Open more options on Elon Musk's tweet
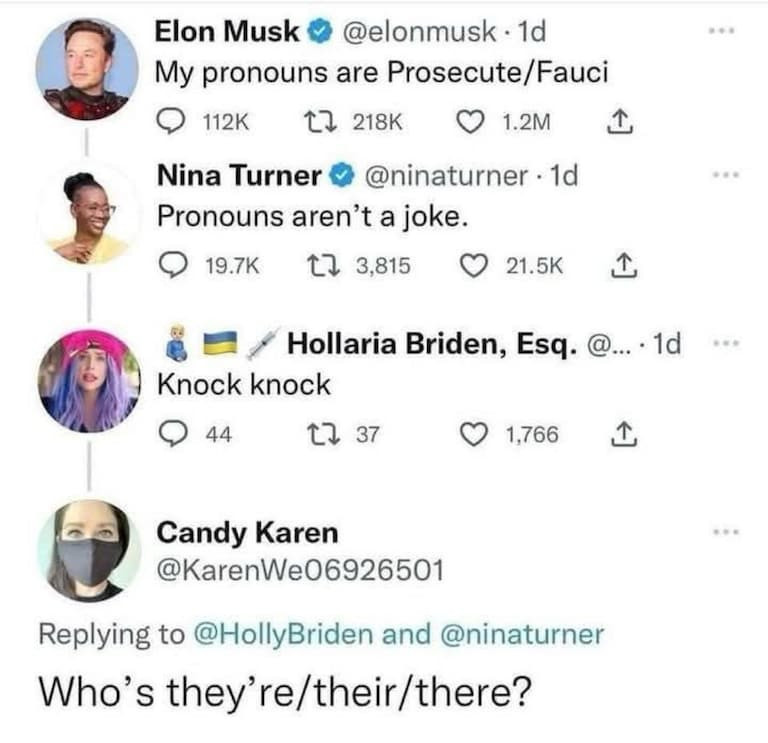768x743 pixels. (x=723, y=32)
